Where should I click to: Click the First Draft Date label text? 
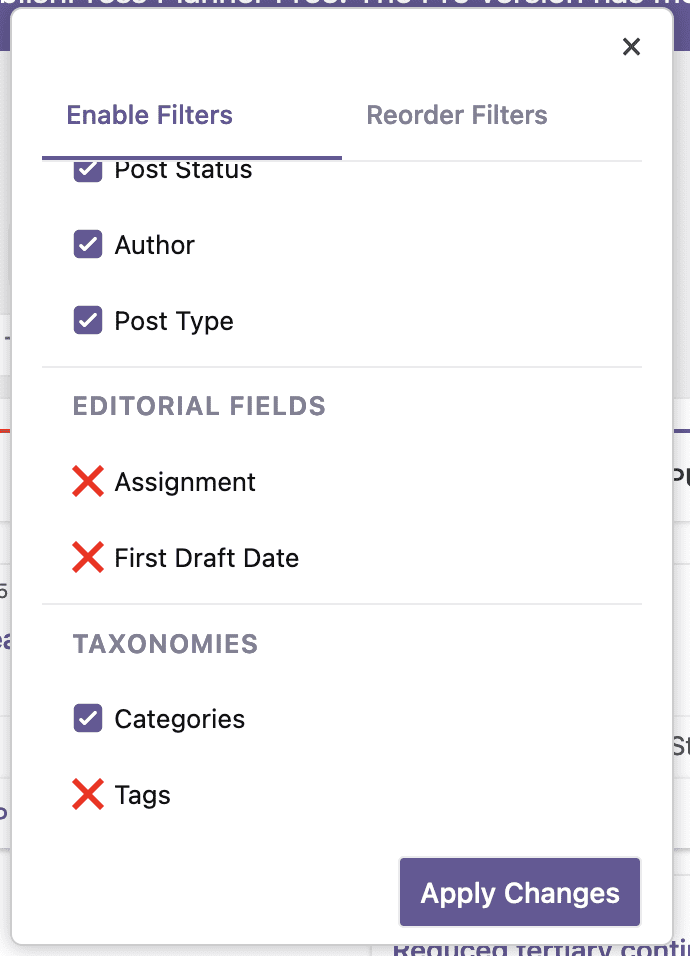(x=207, y=557)
